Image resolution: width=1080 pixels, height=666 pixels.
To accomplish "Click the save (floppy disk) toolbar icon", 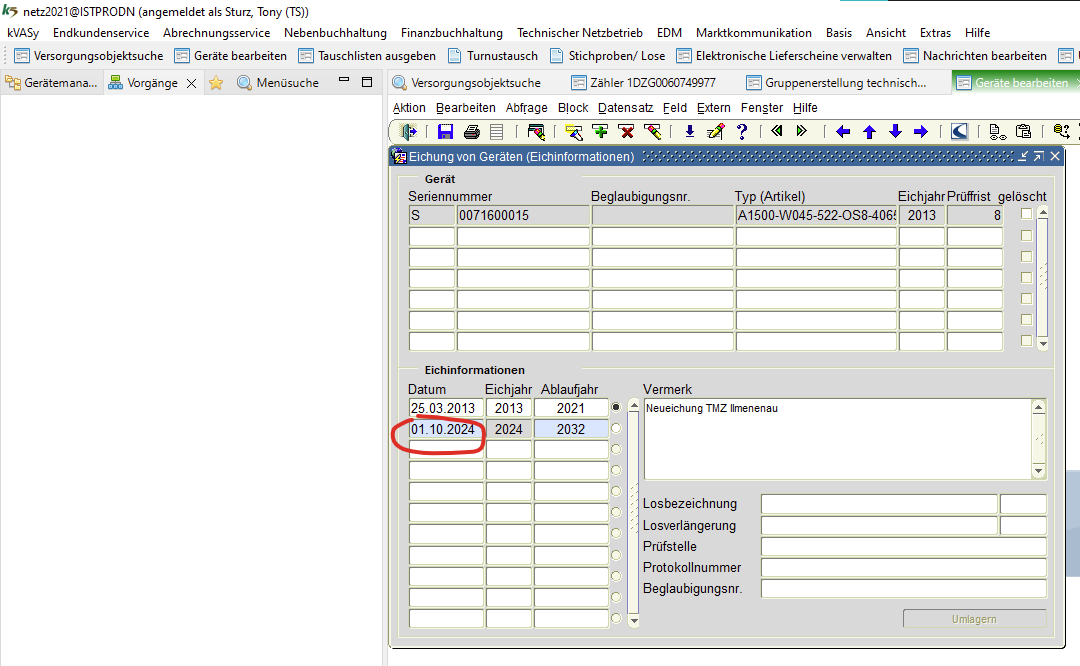I will 446,131.
